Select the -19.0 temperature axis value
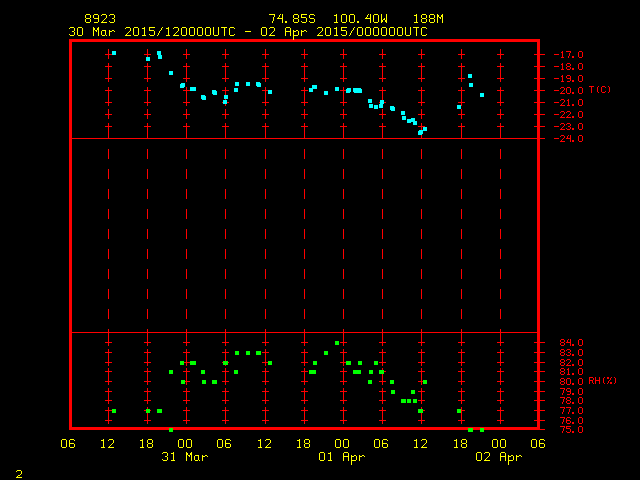The width and height of the screenshot is (640, 480). [x=569, y=79]
